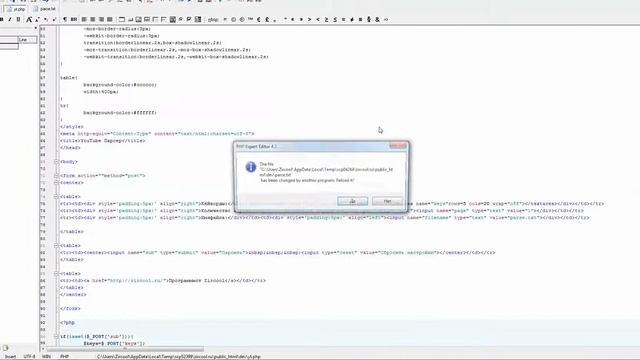Collapse the <form action> code fold
The width and height of the screenshot is (640, 360).
(56, 176)
